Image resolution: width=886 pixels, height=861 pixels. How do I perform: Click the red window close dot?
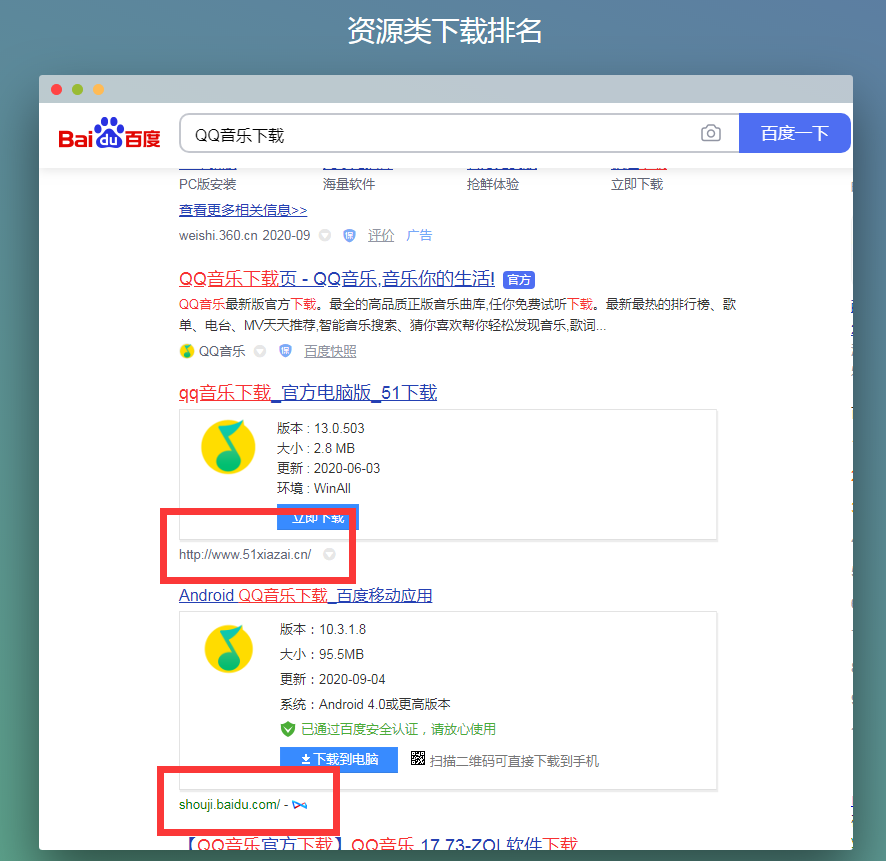pyautogui.click(x=57, y=89)
